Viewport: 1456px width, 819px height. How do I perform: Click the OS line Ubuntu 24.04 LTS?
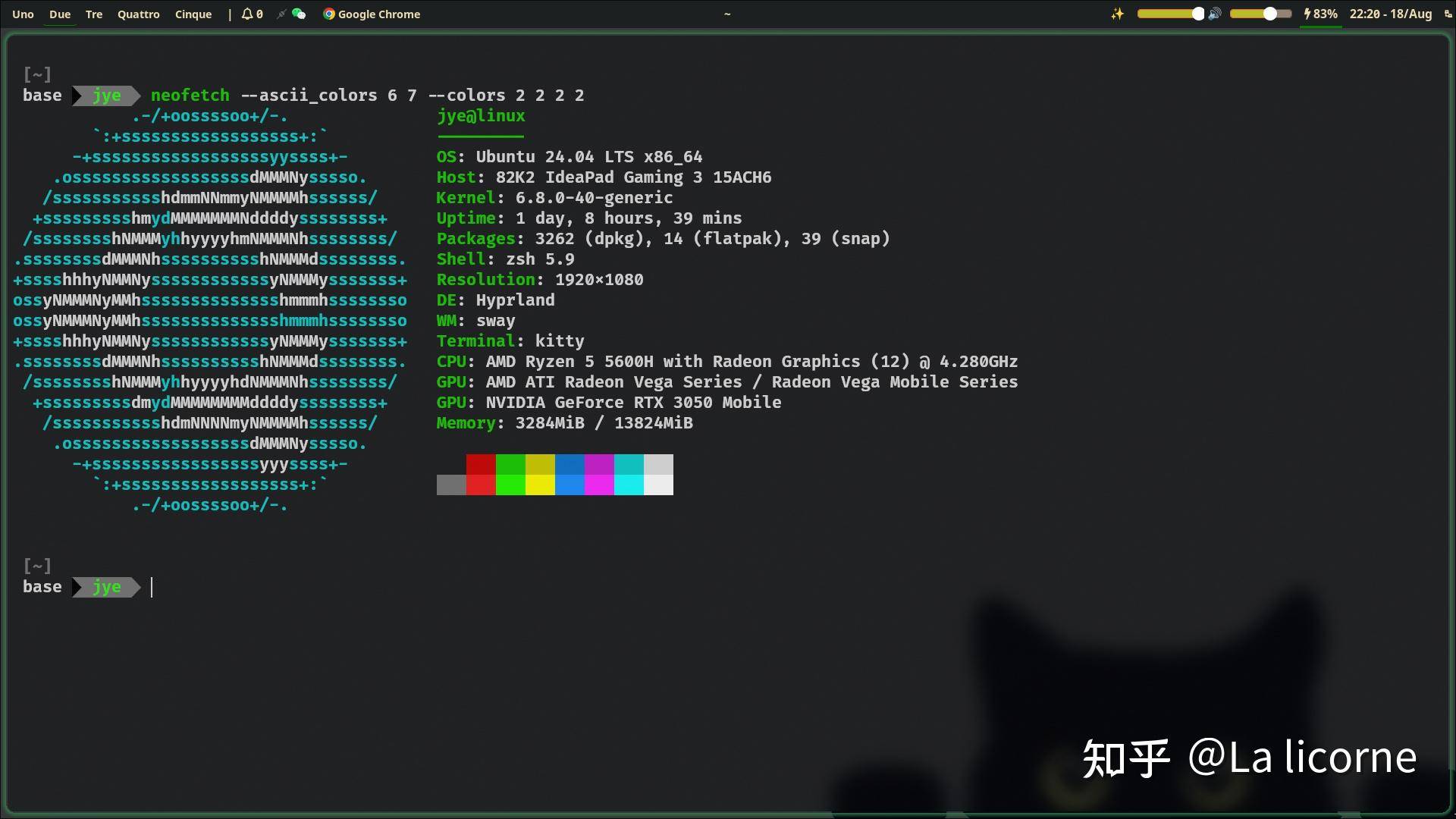click(x=569, y=157)
